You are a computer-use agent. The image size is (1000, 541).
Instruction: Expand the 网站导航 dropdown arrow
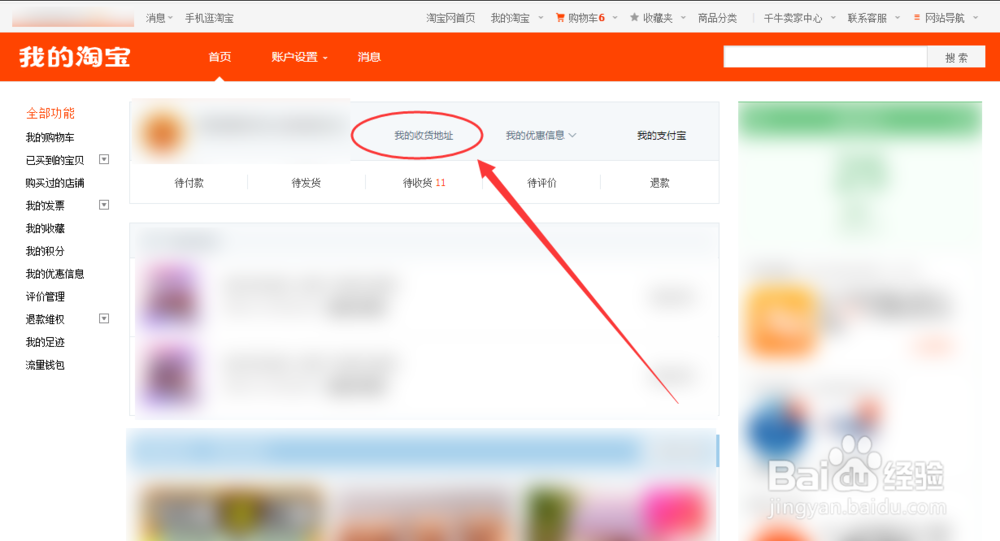coord(975,18)
